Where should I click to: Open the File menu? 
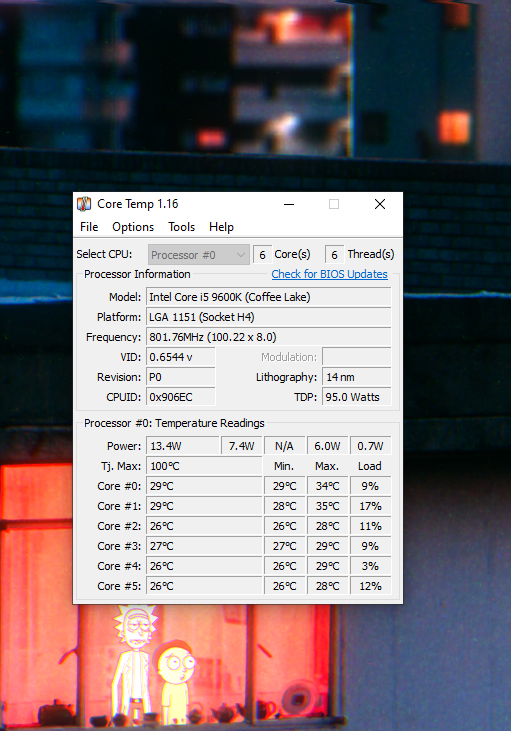point(89,227)
